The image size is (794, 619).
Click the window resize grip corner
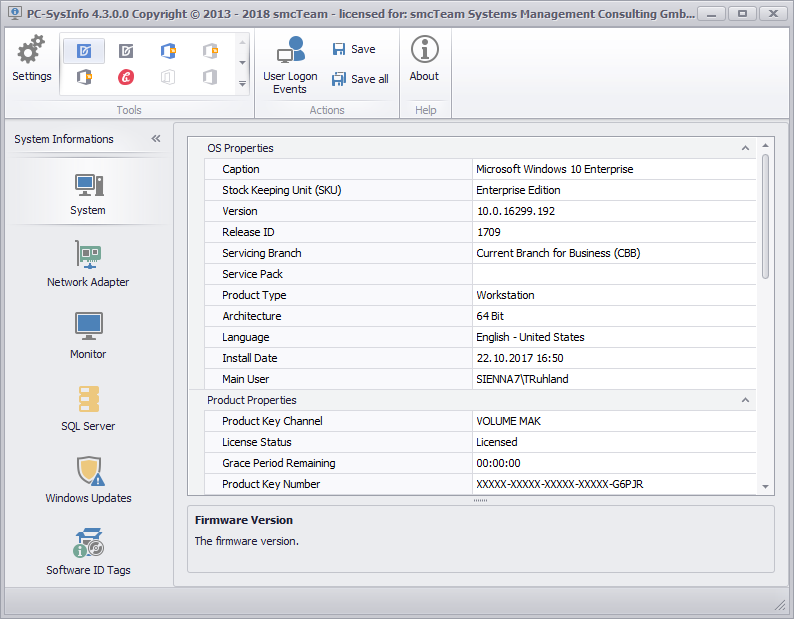780,604
